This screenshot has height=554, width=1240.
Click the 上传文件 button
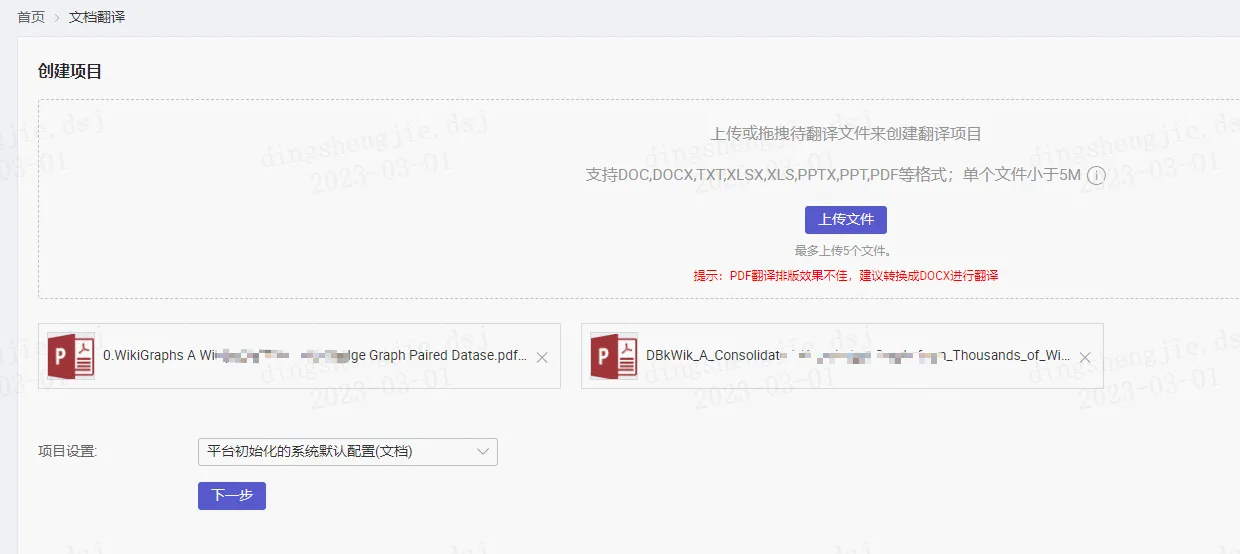[846, 220]
